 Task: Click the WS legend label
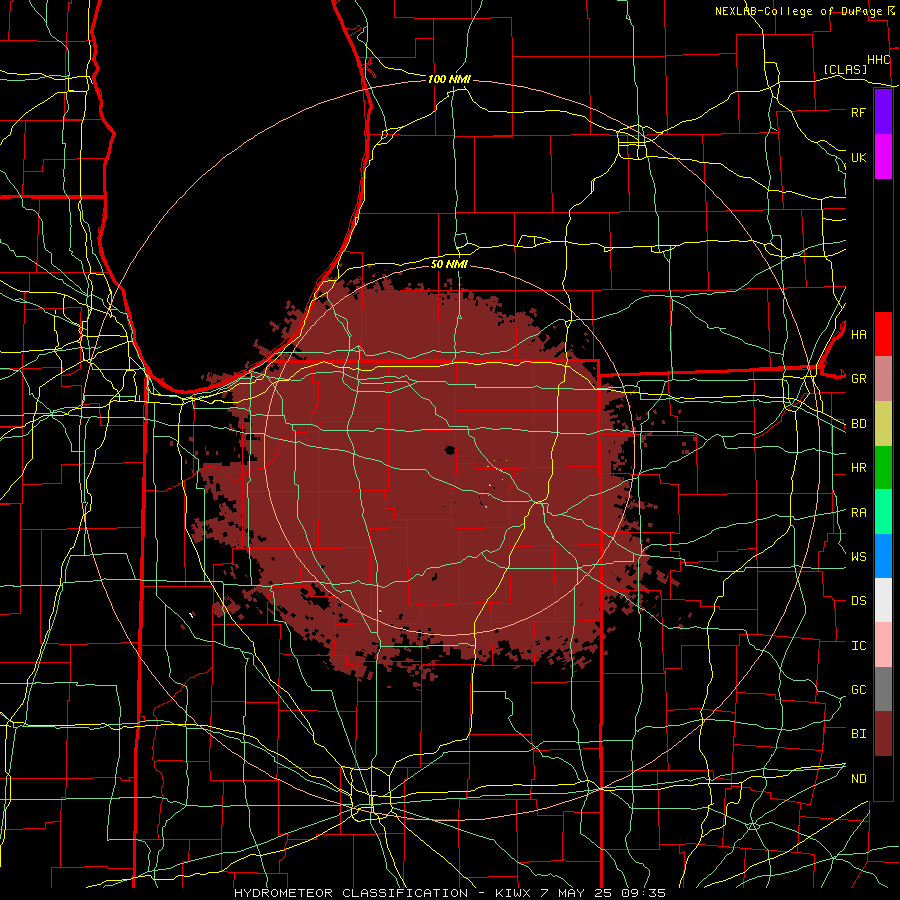click(x=858, y=557)
